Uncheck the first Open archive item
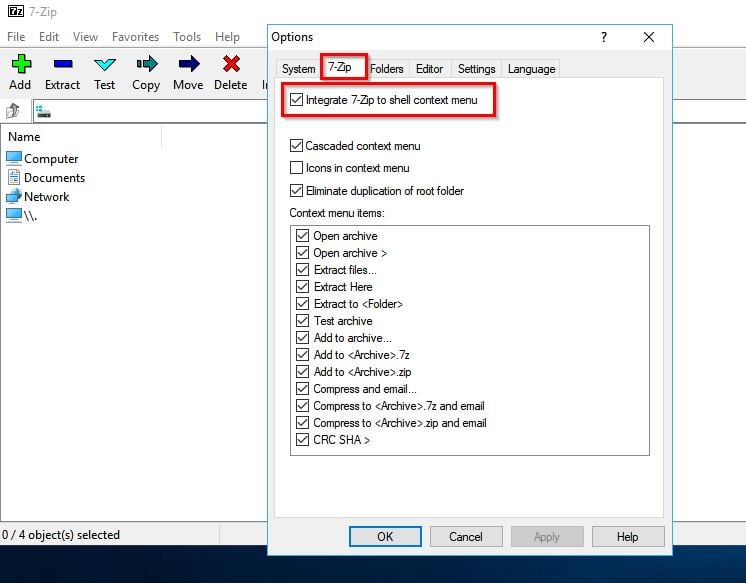This screenshot has height=583, width=746. coord(302,236)
